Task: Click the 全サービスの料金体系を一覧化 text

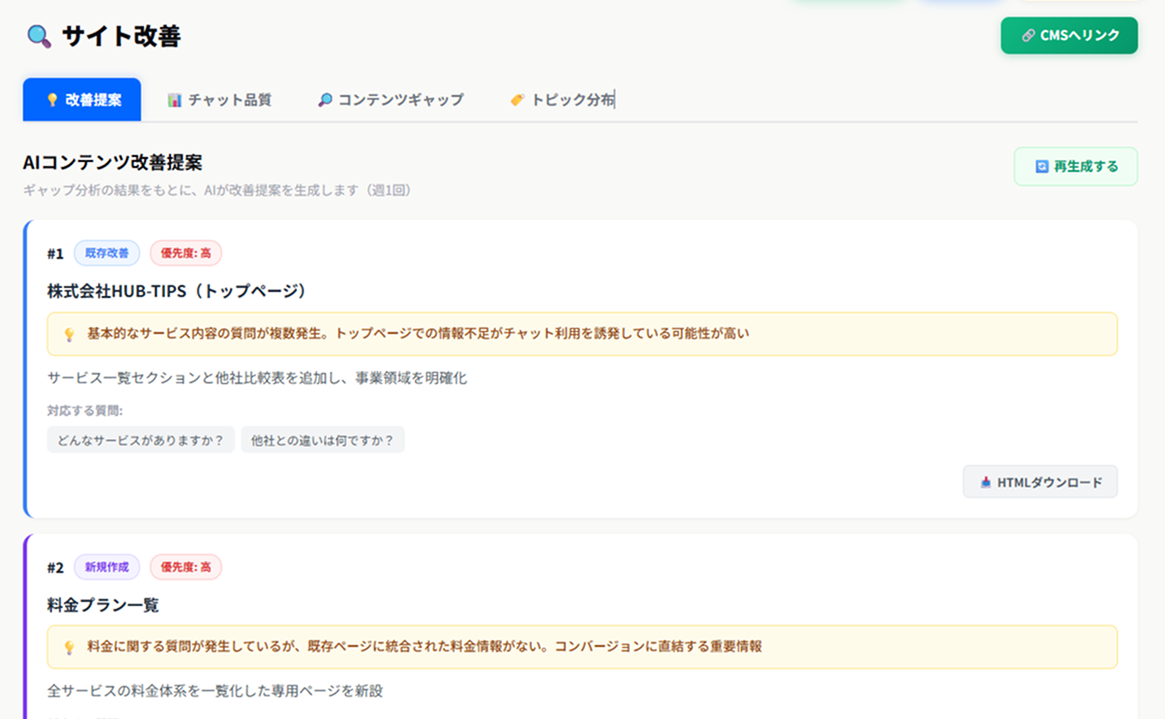Action: pyautogui.click(x=215, y=691)
